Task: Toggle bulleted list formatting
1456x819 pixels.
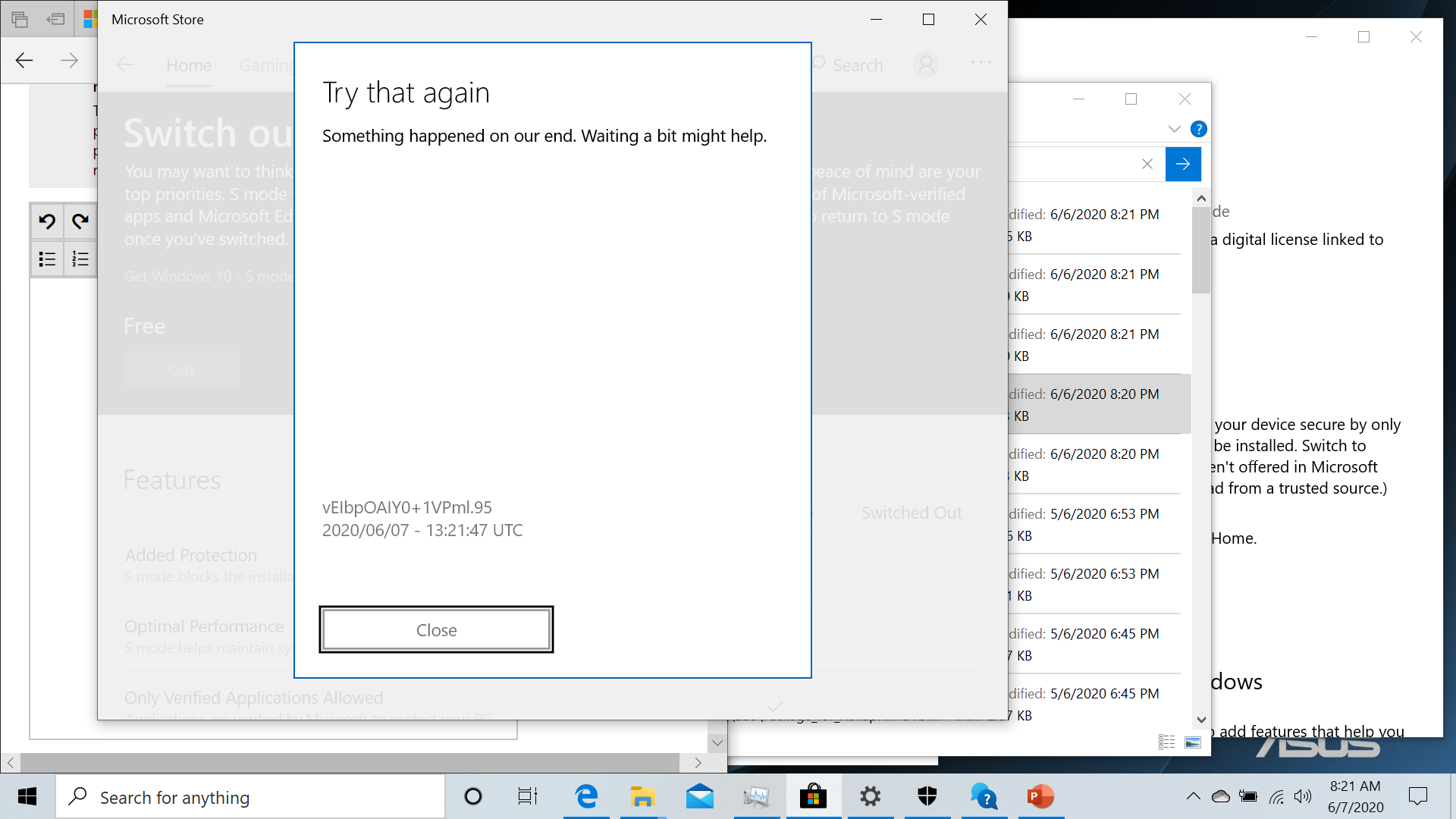Action: [x=47, y=259]
